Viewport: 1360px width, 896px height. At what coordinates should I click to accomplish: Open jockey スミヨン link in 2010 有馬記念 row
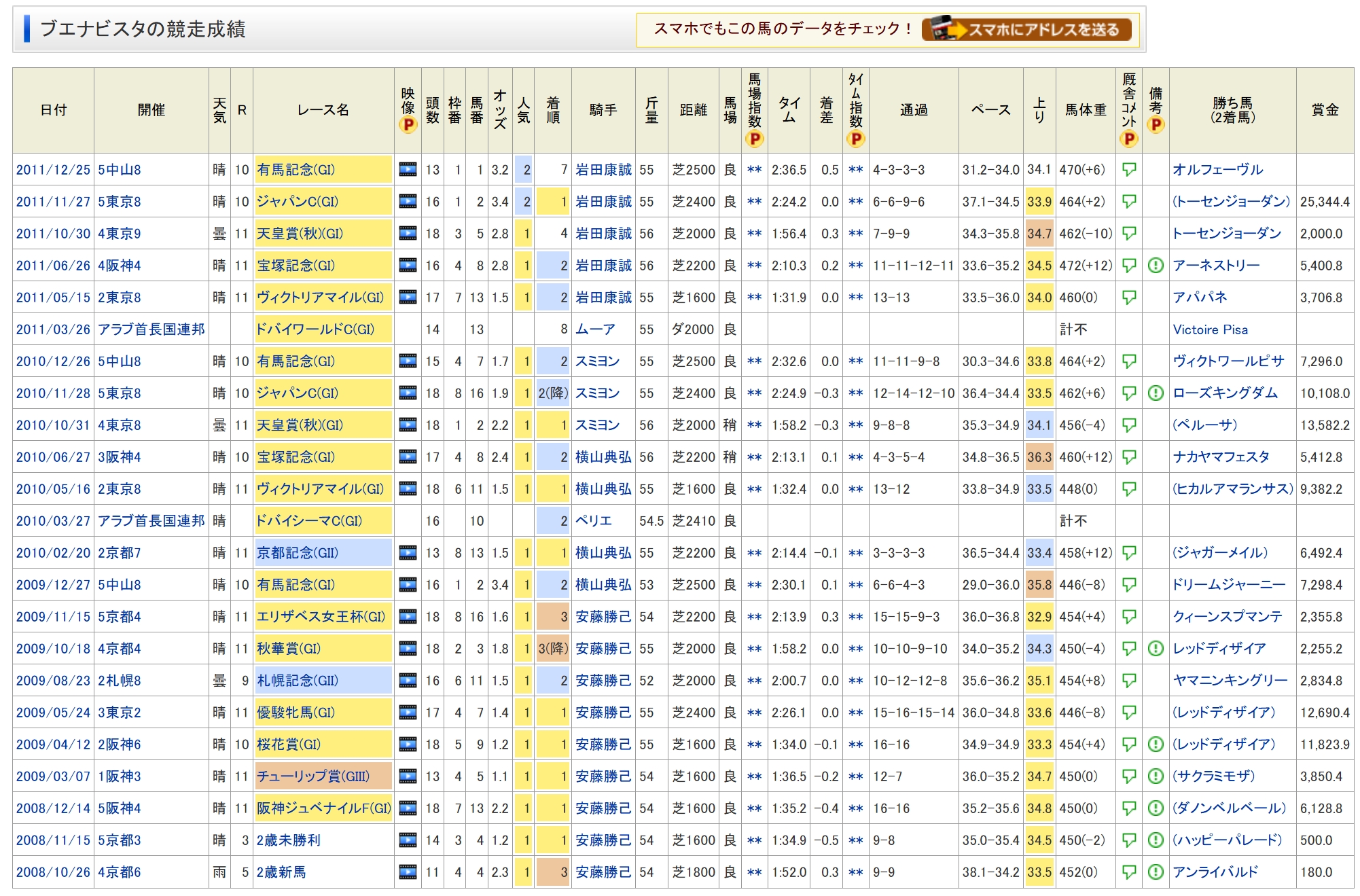pos(597,361)
